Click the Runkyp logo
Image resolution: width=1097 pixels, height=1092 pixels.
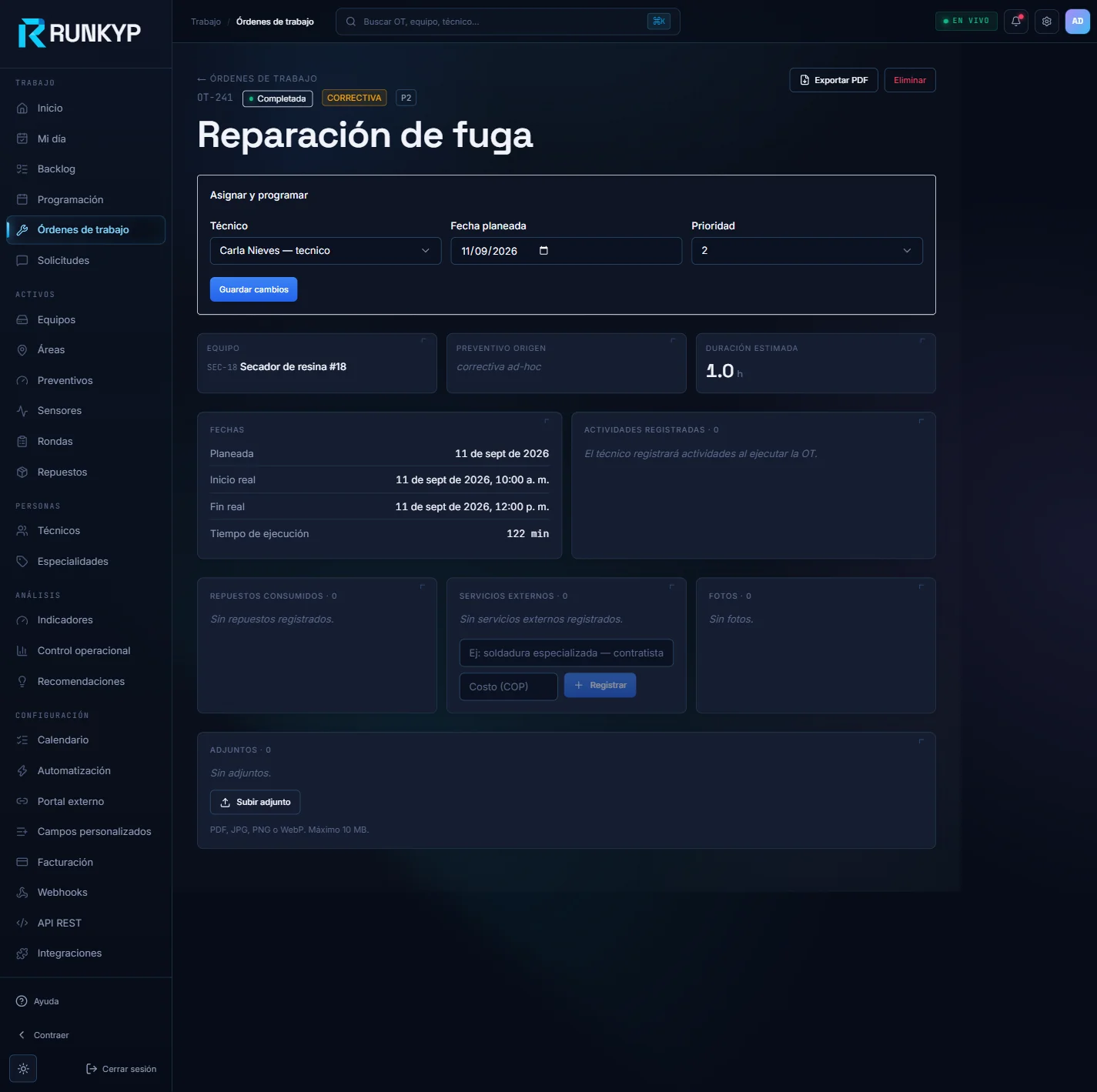(79, 32)
